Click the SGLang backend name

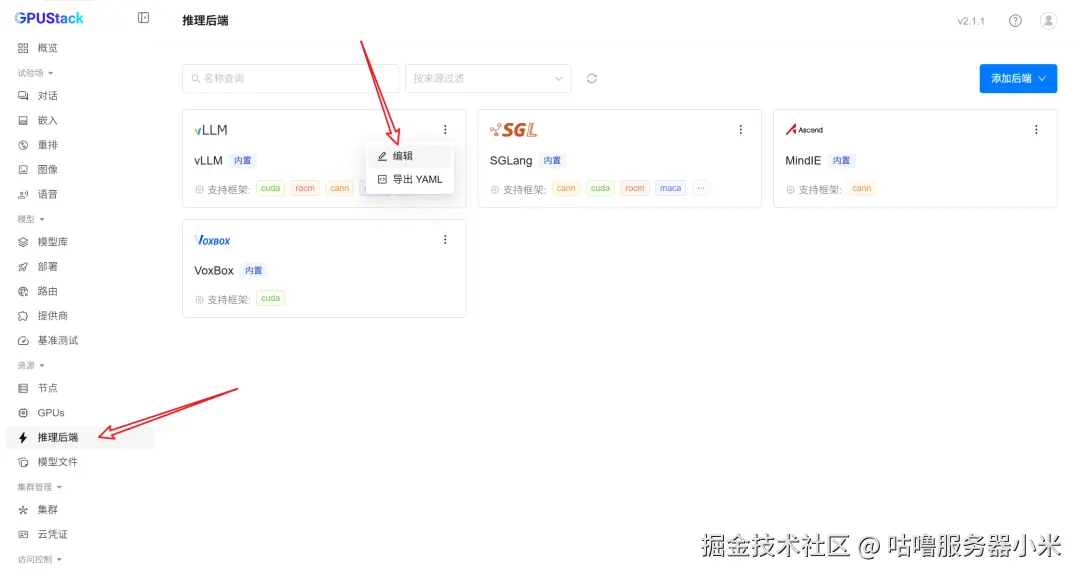coord(511,161)
